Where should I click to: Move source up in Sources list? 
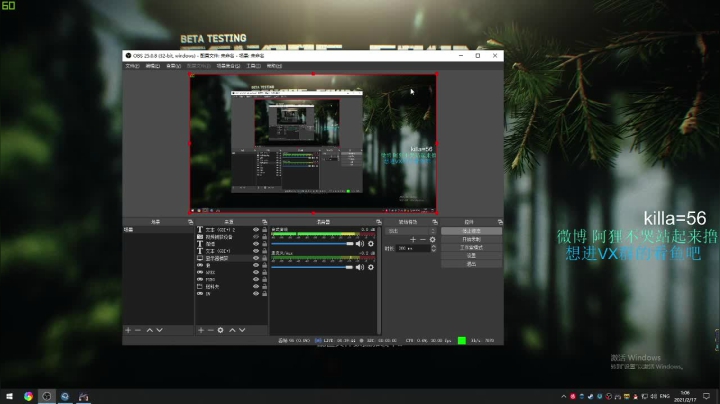pos(232,330)
